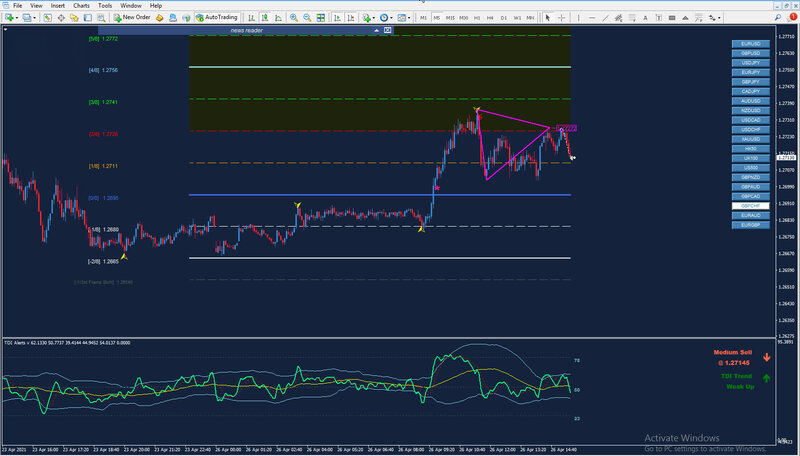This screenshot has width=800, height=456.
Task: Select the H4 timeframe
Action: 490,18
